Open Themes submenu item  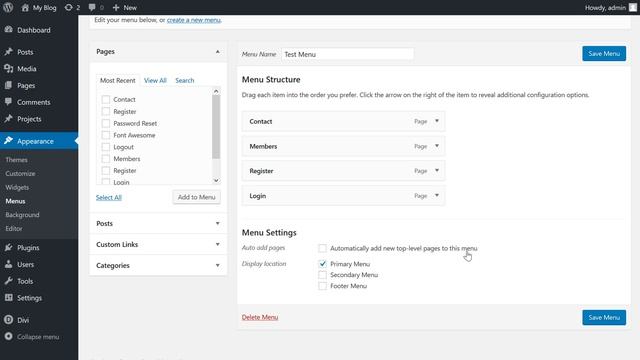point(16,160)
